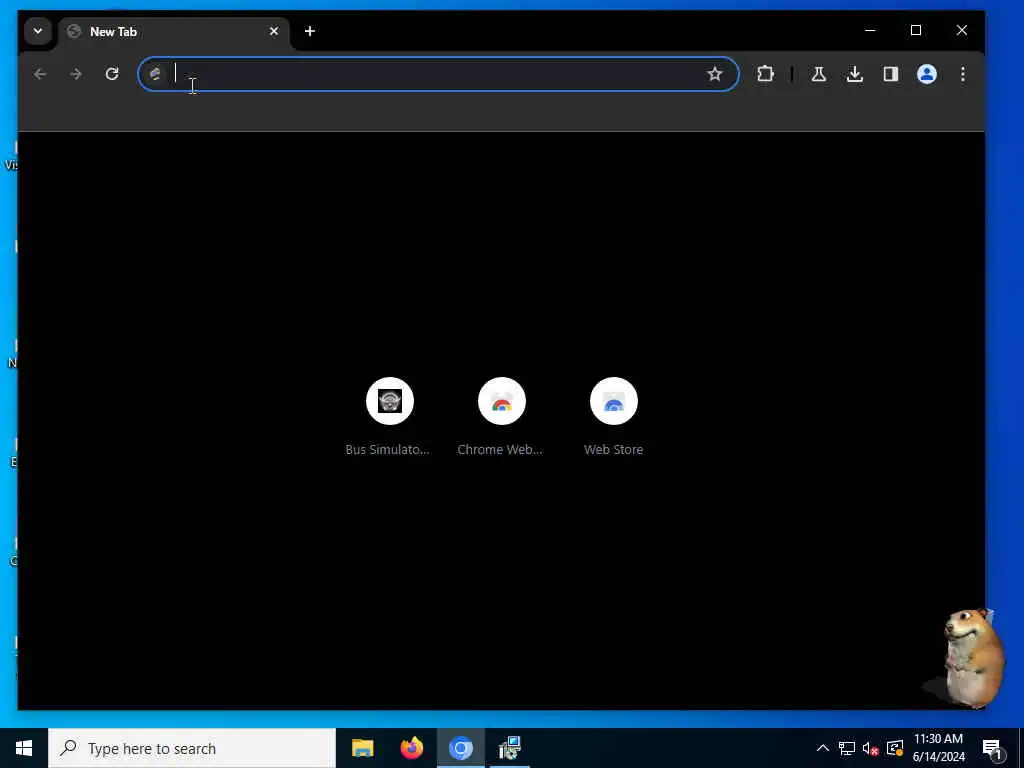Open the muted volume tray icon
The height and width of the screenshot is (768, 1024).
tap(870, 749)
